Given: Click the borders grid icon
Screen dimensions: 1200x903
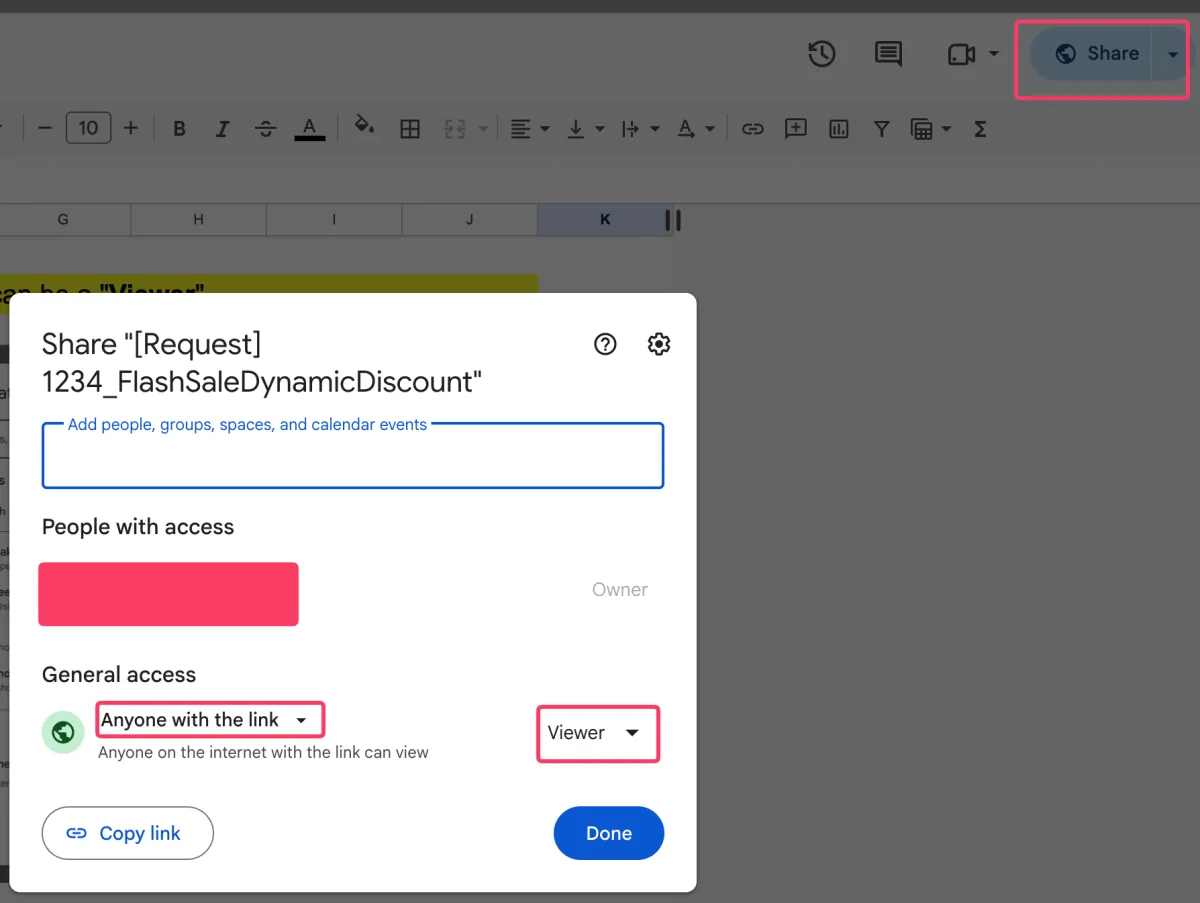Looking at the screenshot, I should click(410, 128).
